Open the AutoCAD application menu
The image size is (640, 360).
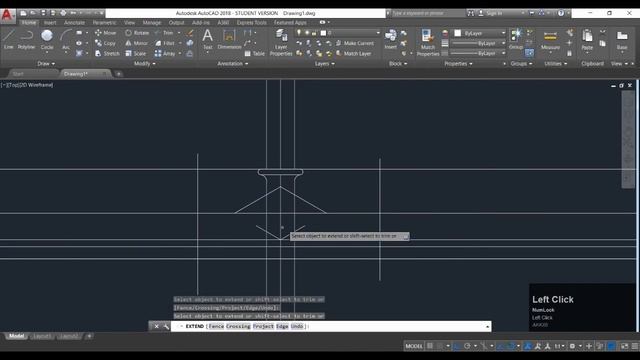coord(7,15)
